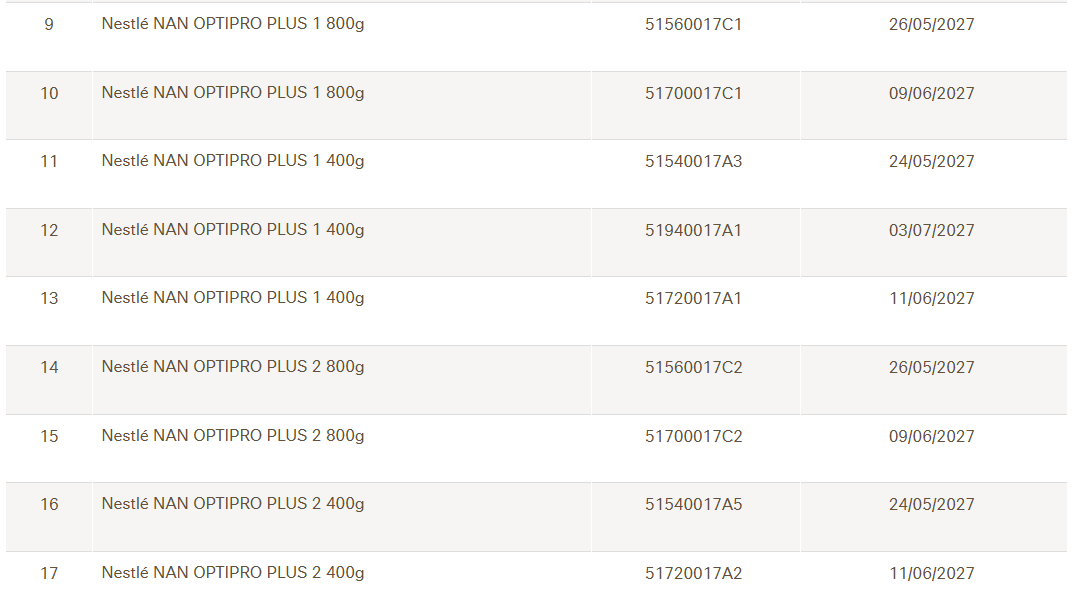The height and width of the screenshot is (597, 1073).
Task: Select batch number 51700017C1
Action: [x=693, y=94]
